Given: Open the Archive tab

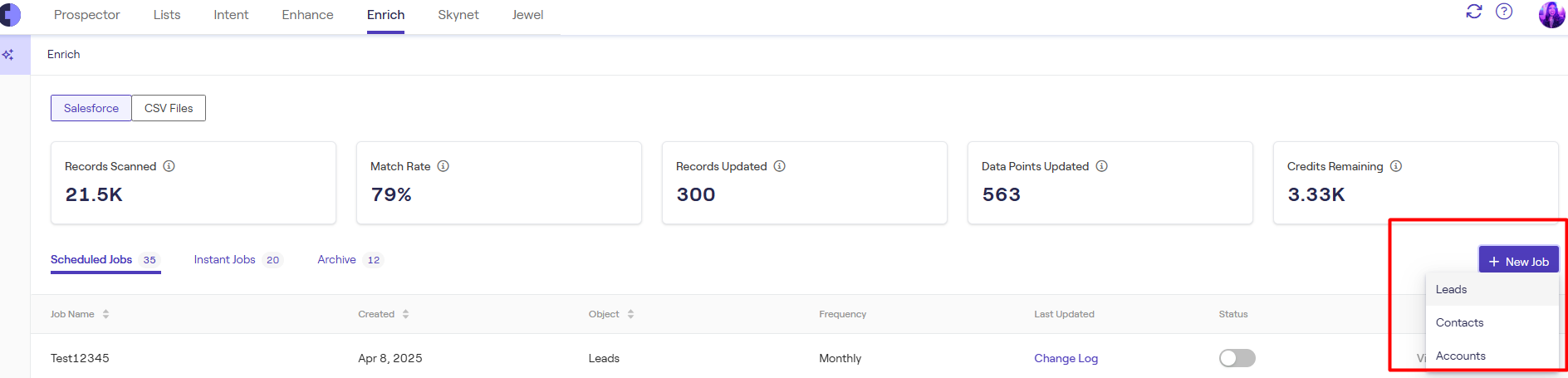Looking at the screenshot, I should (337, 260).
